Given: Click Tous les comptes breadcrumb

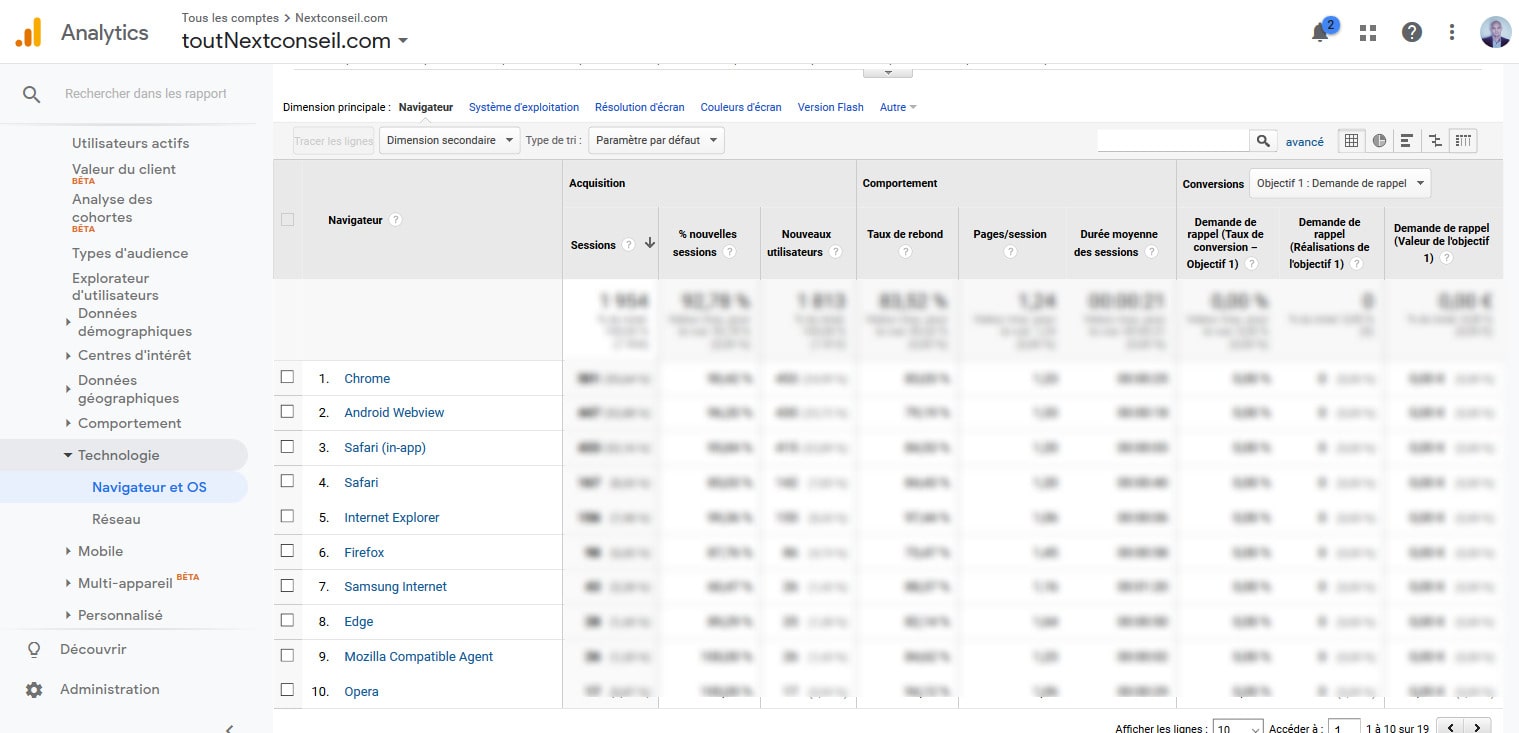Looking at the screenshot, I should click(x=230, y=18).
